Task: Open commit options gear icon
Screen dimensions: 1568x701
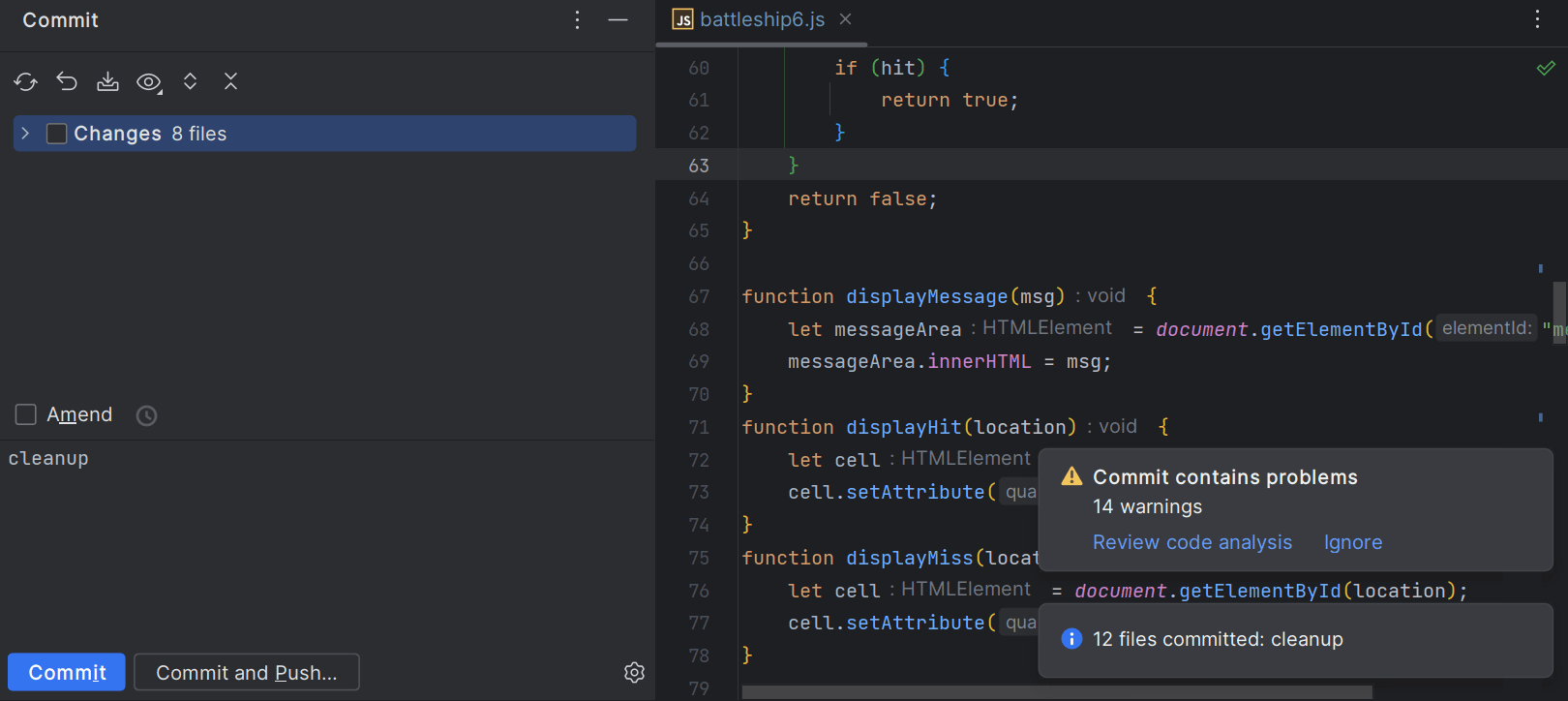Action: pos(634,673)
